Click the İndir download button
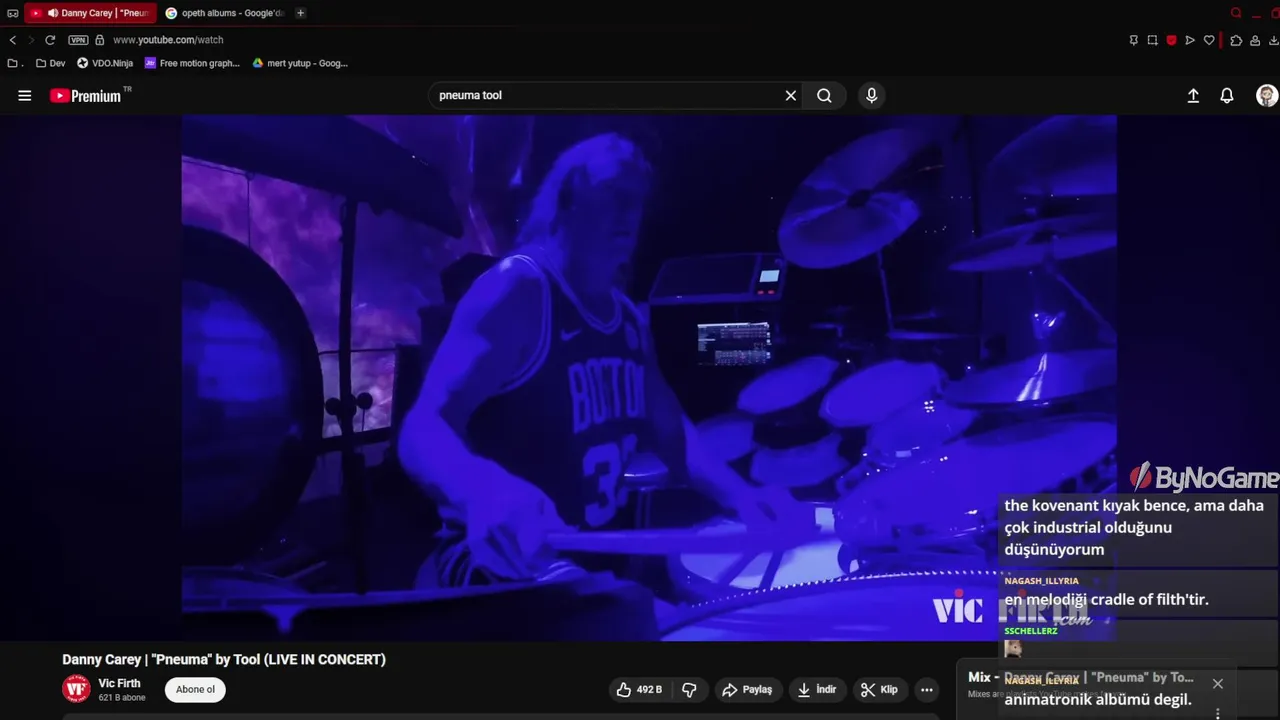 click(817, 690)
